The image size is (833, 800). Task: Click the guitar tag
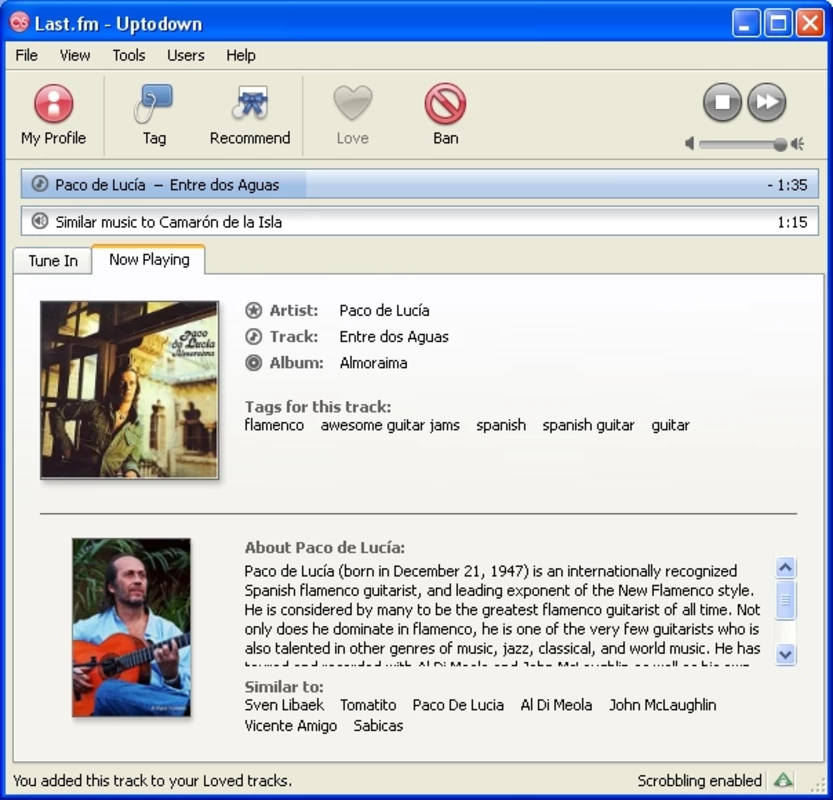pyautogui.click(x=670, y=425)
